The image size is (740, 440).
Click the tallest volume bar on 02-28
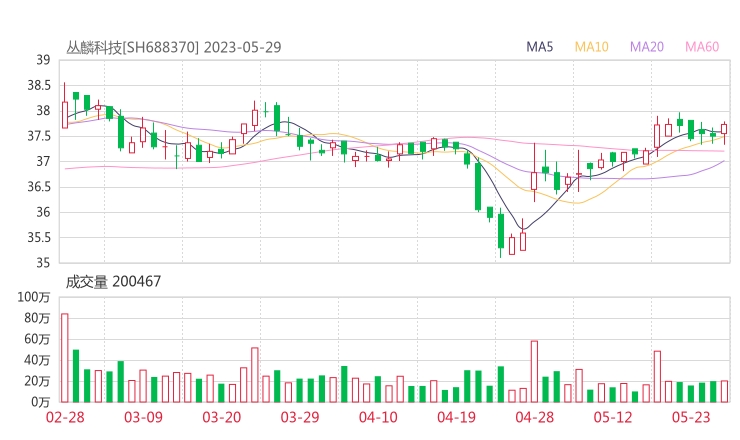[65, 358]
